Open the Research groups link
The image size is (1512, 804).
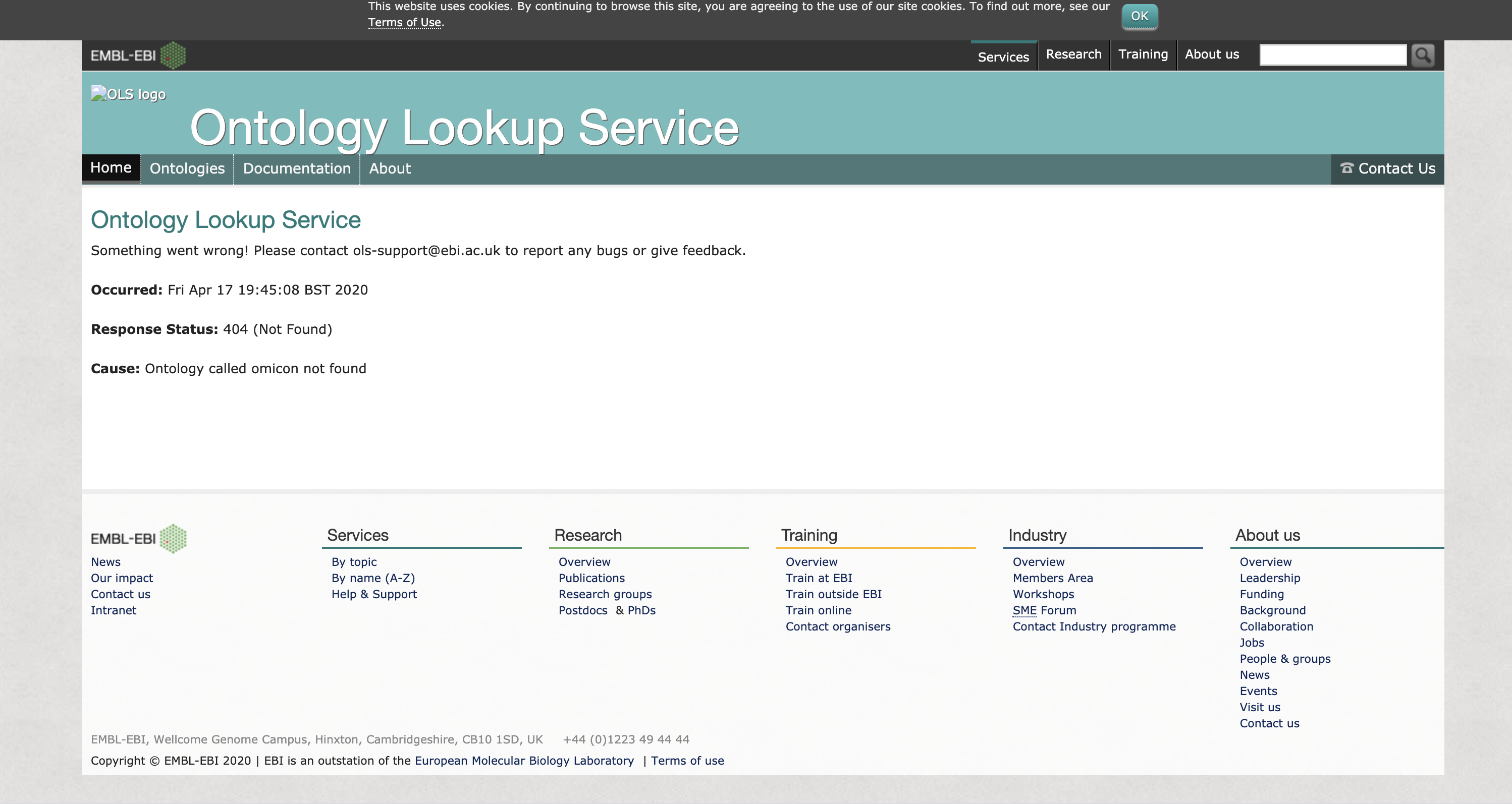pyautogui.click(x=605, y=594)
